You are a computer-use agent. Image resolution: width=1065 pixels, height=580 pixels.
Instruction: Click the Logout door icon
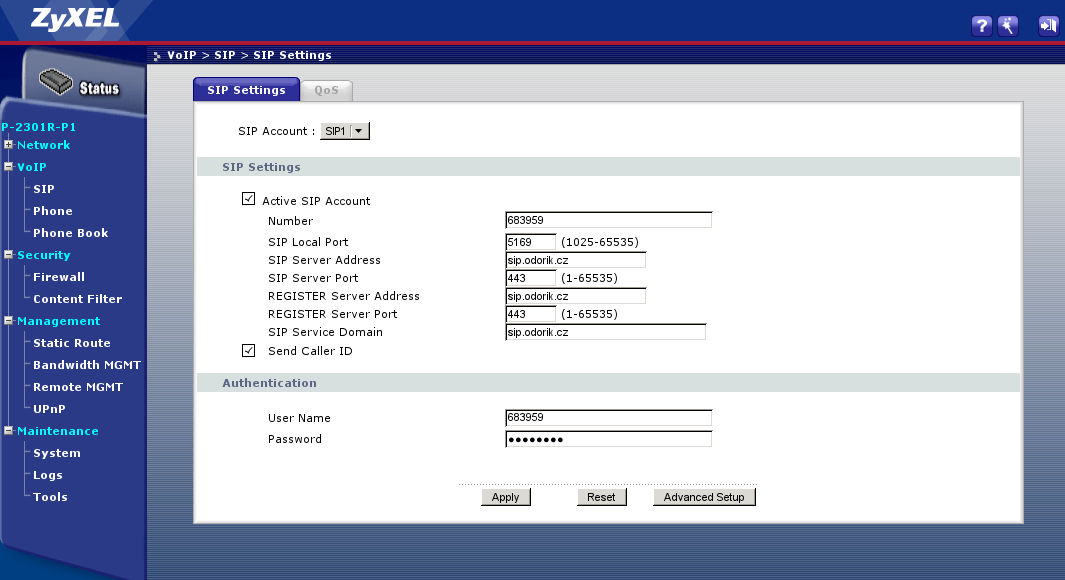(1048, 26)
